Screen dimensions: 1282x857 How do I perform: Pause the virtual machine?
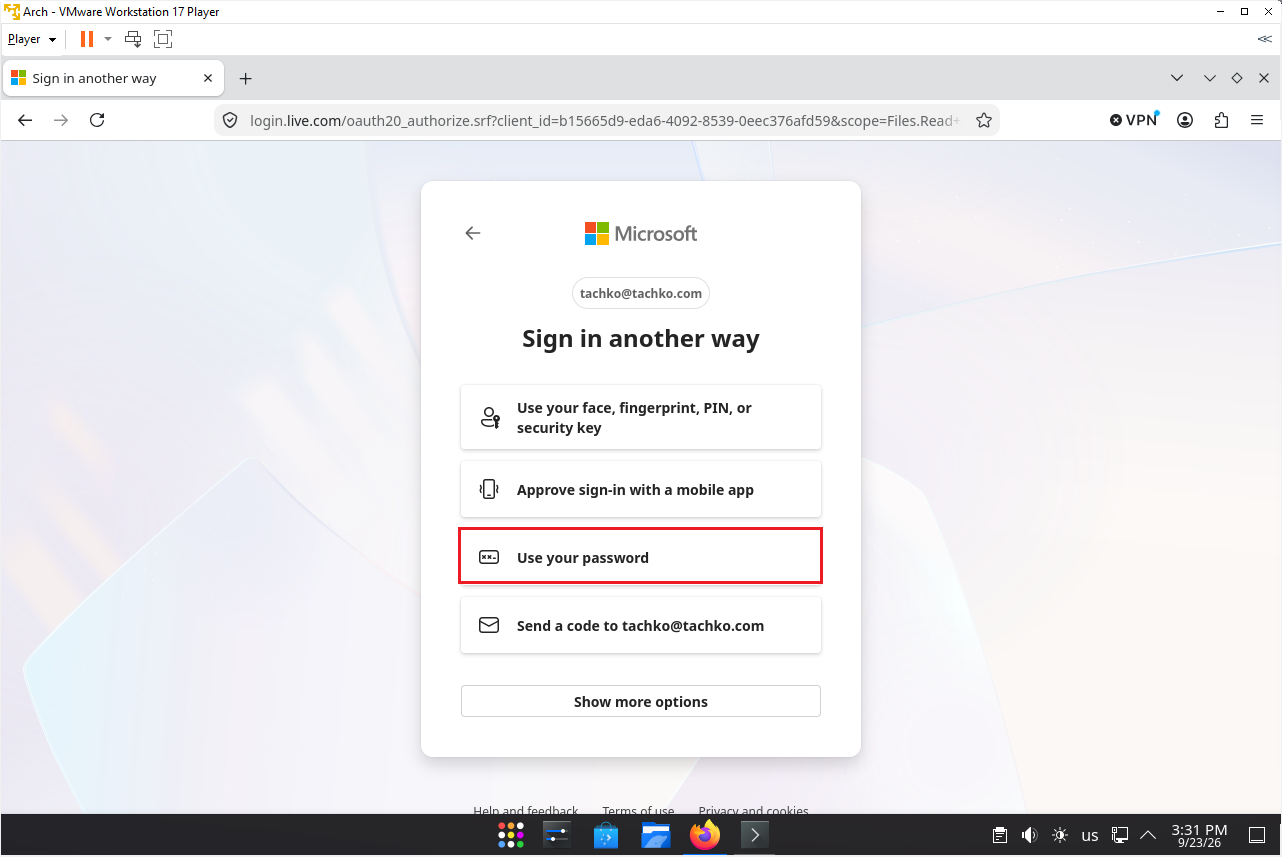87,39
